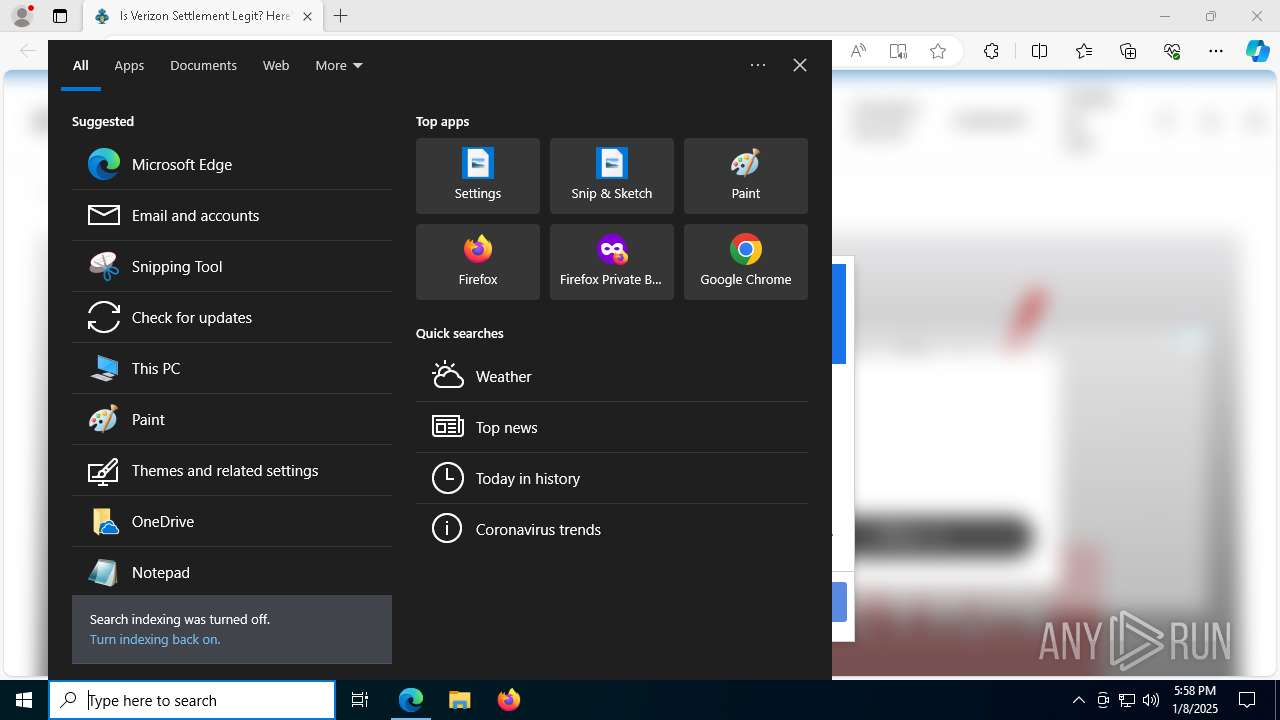Screen dimensions: 1280x720
Task: Toggle Edge split screen
Action: pos(1039,52)
